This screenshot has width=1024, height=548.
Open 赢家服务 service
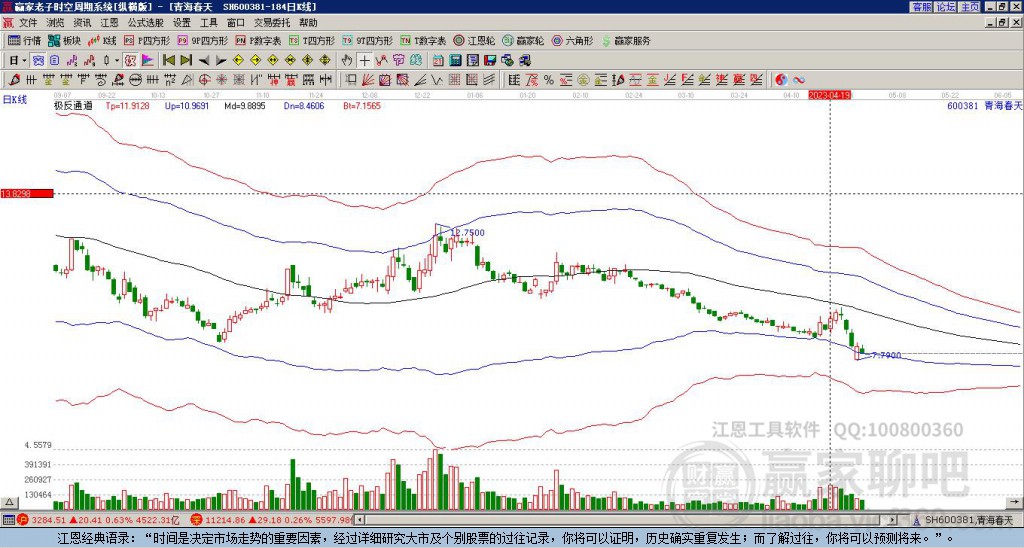pyautogui.click(x=626, y=40)
